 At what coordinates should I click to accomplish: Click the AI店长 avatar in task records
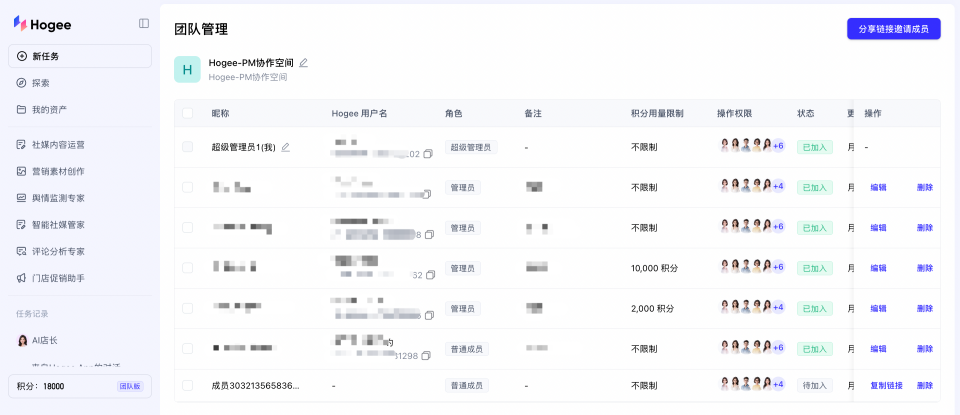point(22,340)
